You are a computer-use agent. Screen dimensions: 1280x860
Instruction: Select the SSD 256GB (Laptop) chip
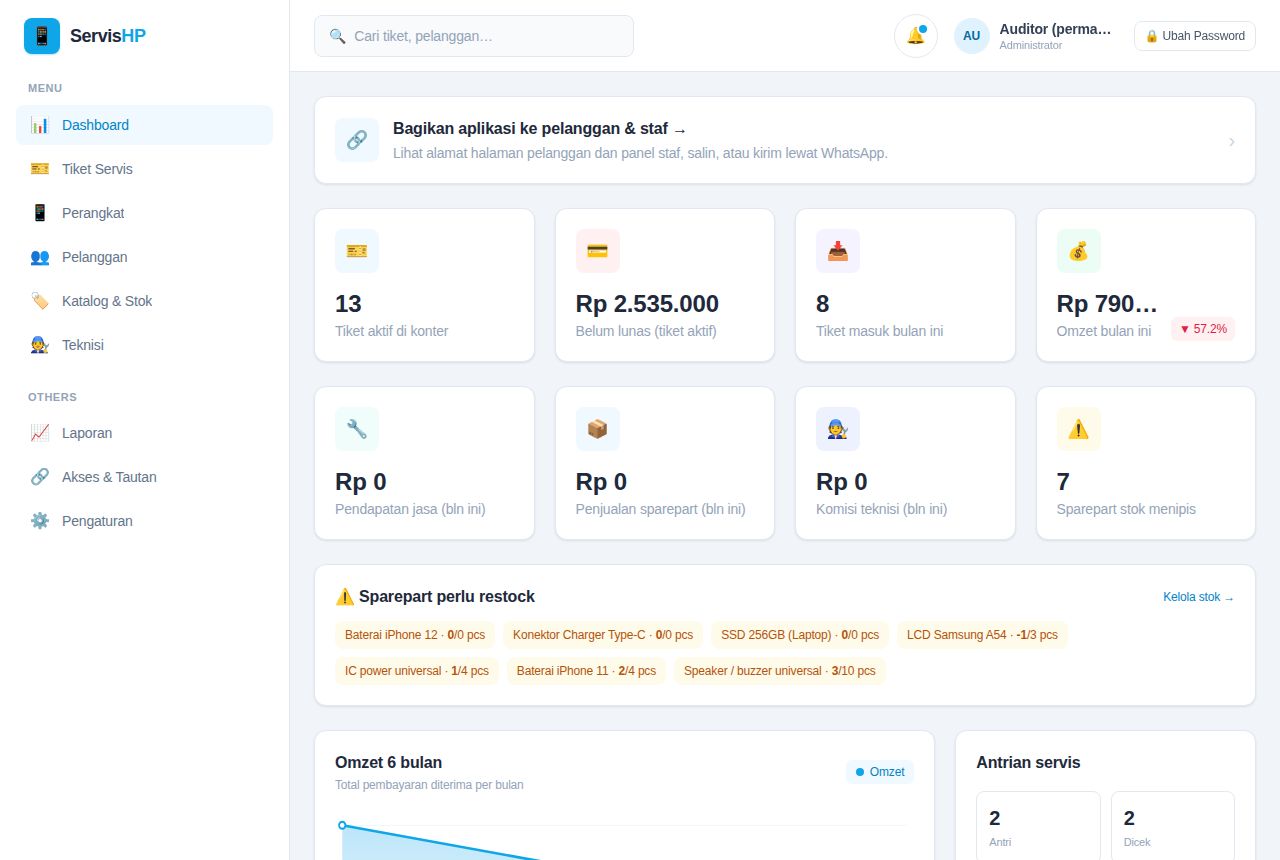(x=800, y=635)
